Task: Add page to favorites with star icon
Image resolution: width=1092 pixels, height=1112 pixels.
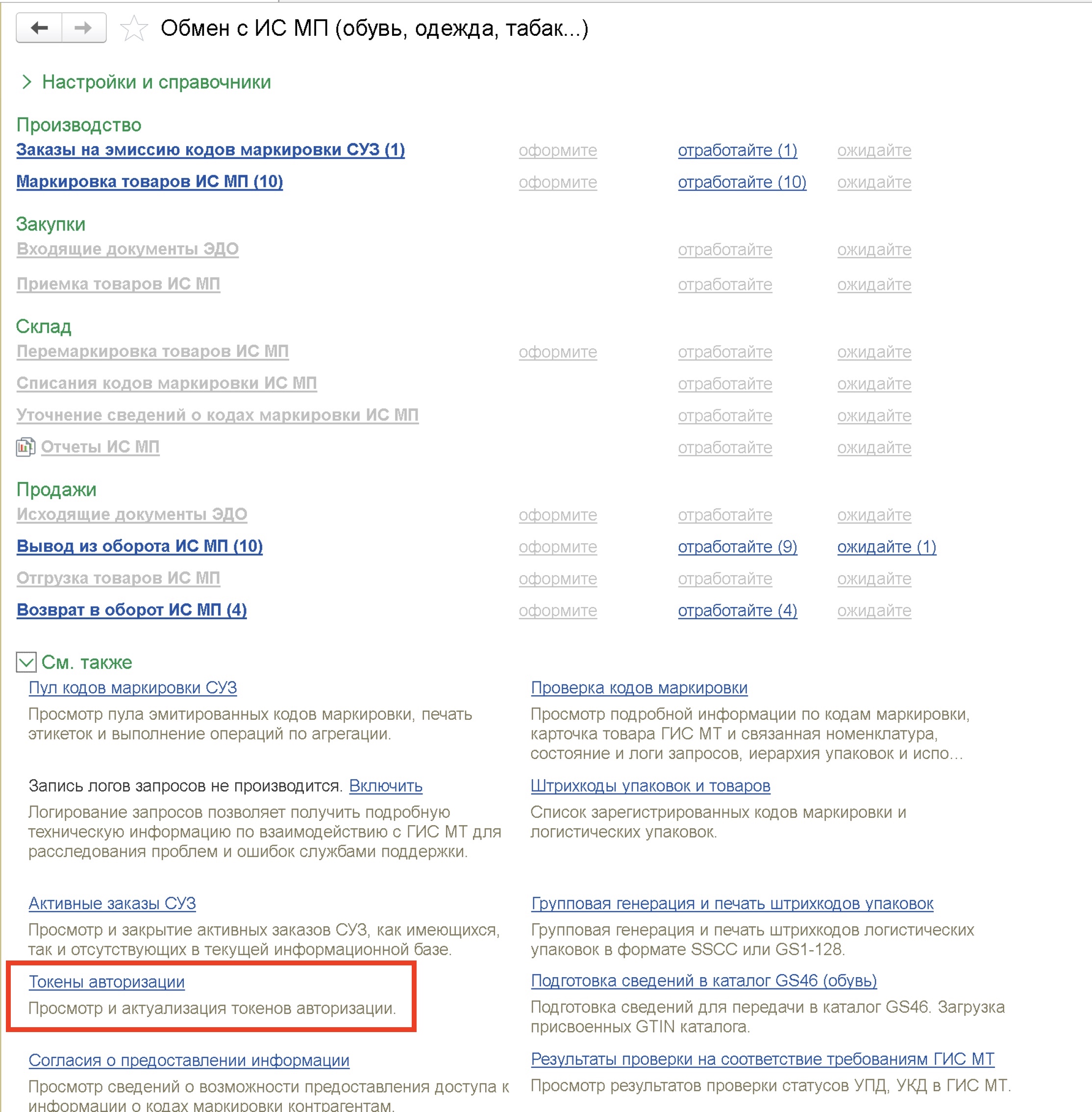Action: 134,28
